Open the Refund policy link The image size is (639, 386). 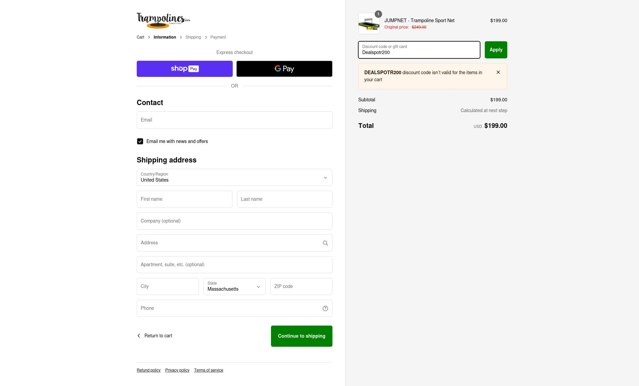(149, 371)
